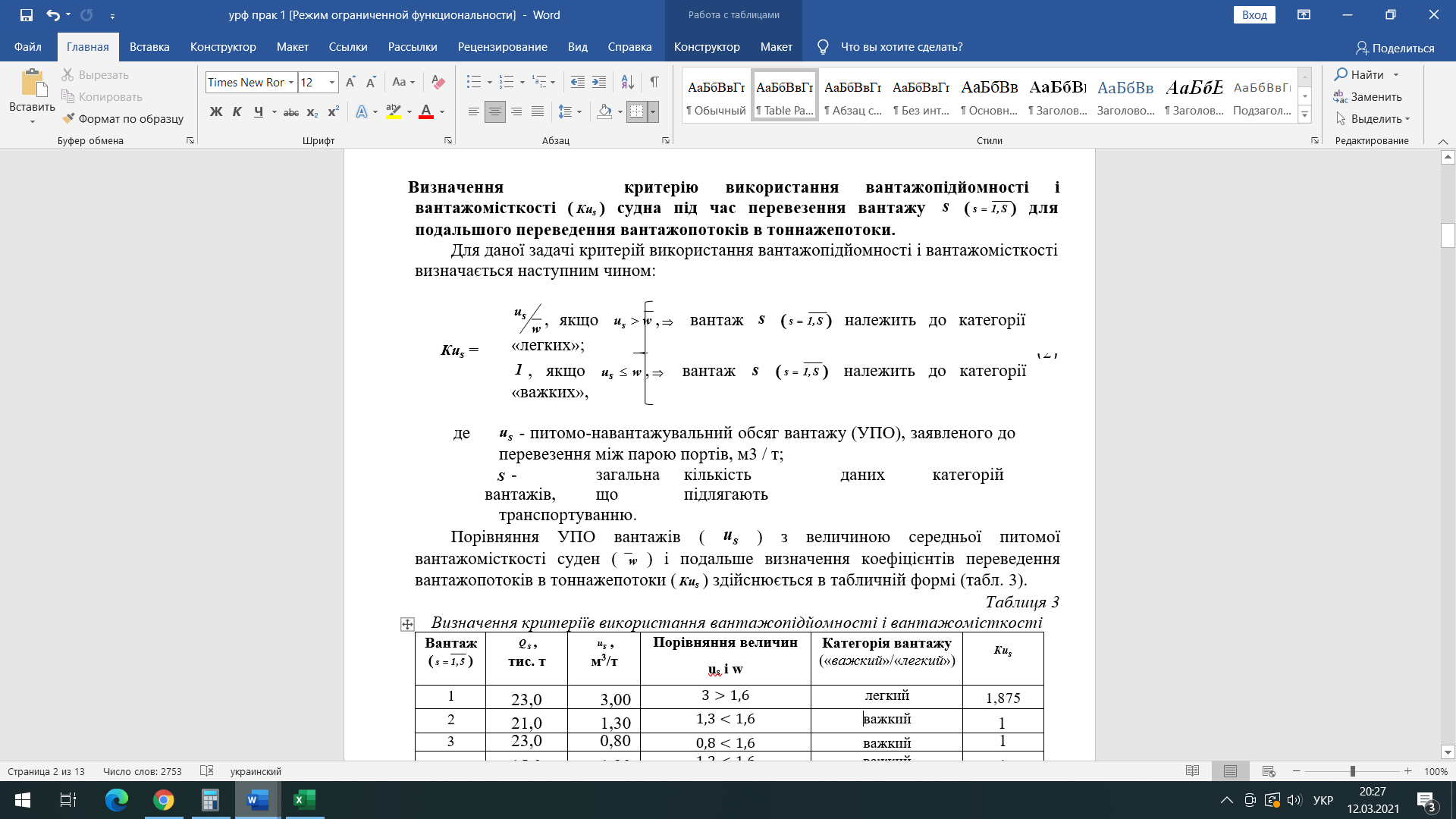This screenshot has height=819, width=1456.
Task: Activate Формат по образцу format painter
Action: [x=123, y=118]
